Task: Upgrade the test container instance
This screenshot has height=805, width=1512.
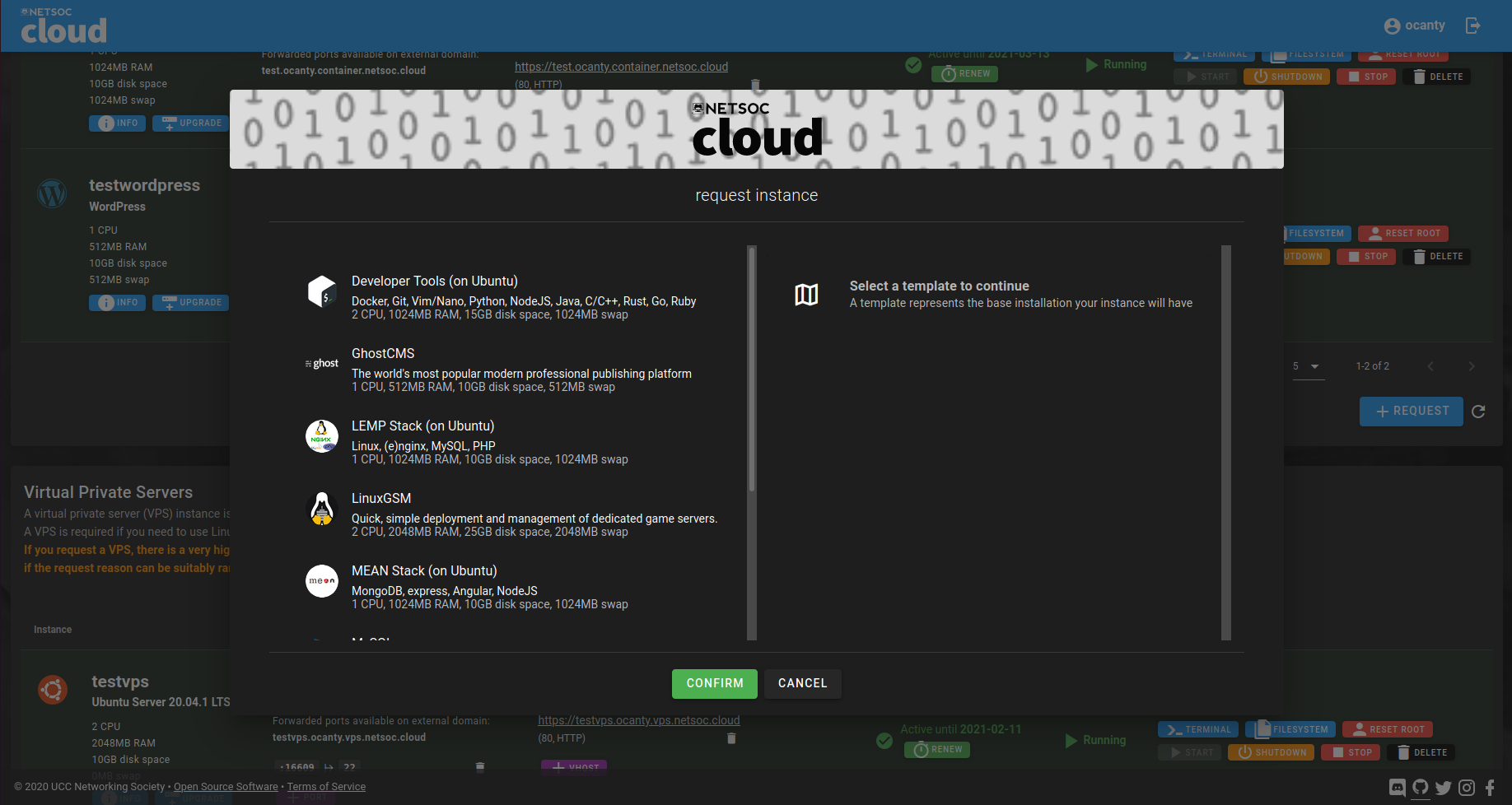Action: click(x=191, y=123)
